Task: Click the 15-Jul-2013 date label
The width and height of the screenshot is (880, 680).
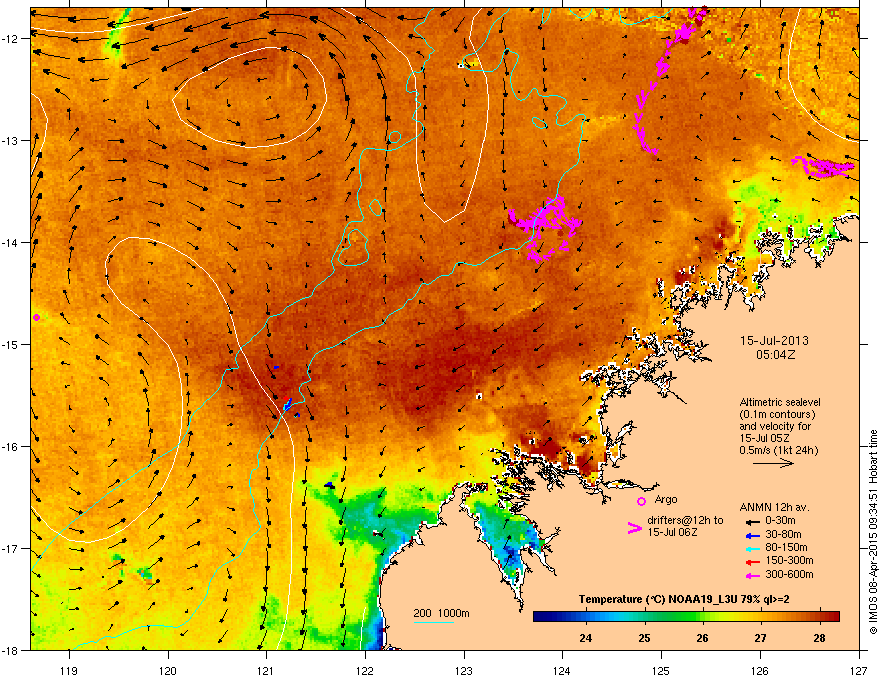Action: click(774, 341)
